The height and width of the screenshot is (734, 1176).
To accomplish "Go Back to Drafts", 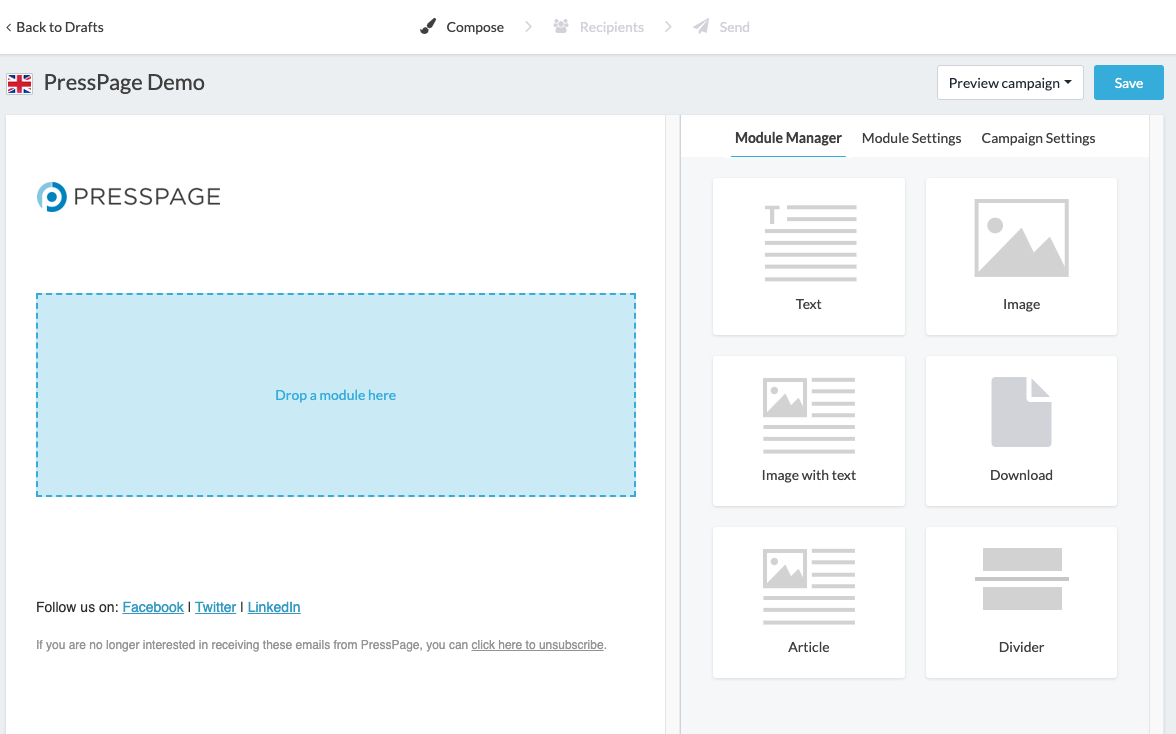I will 53,26.
